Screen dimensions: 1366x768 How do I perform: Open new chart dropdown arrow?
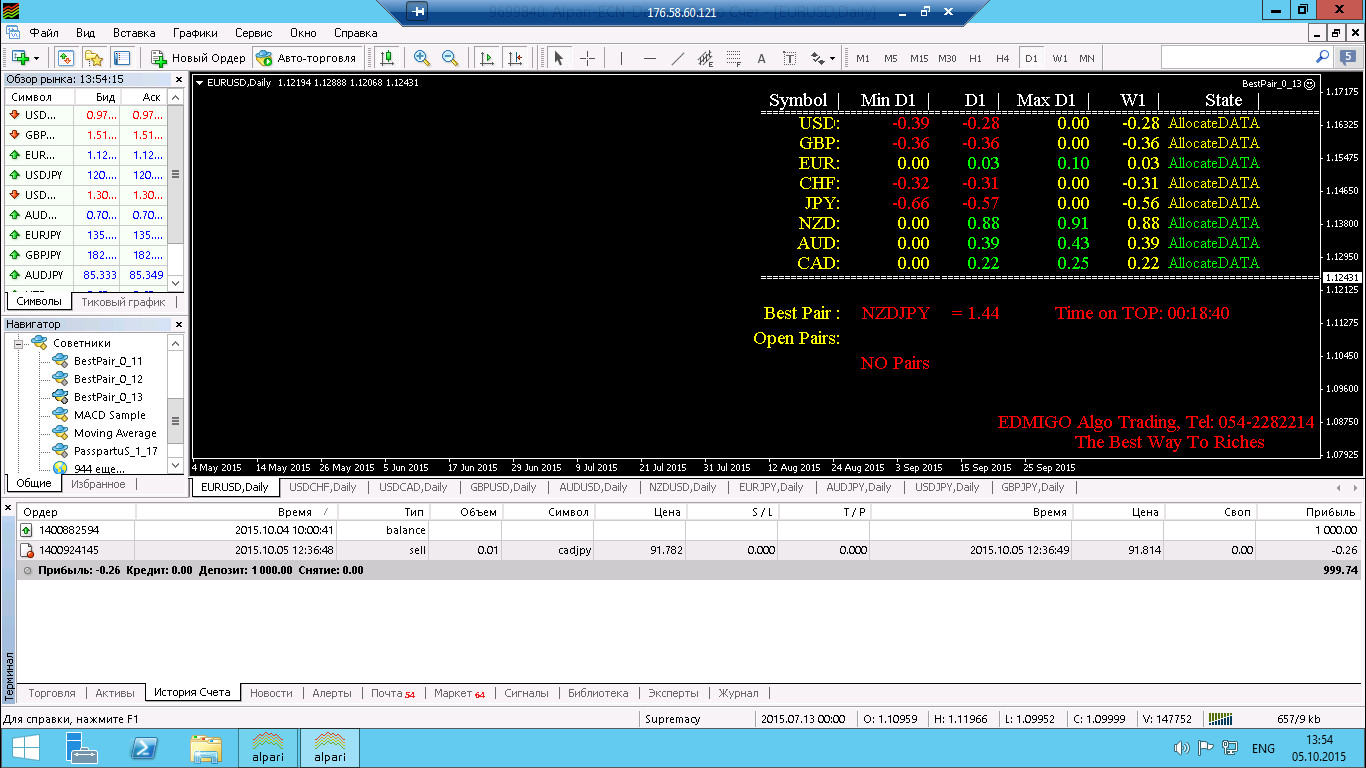[x=35, y=58]
